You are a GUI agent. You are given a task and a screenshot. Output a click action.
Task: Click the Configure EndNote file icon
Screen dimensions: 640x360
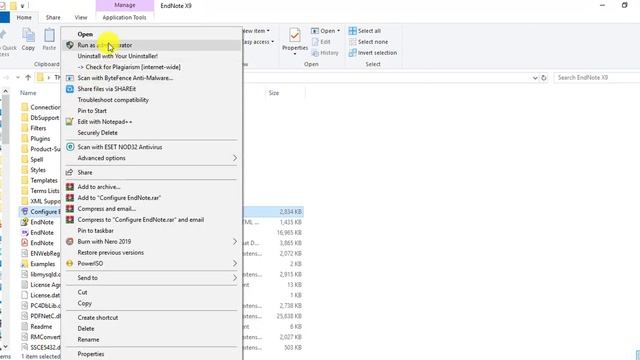24,211
